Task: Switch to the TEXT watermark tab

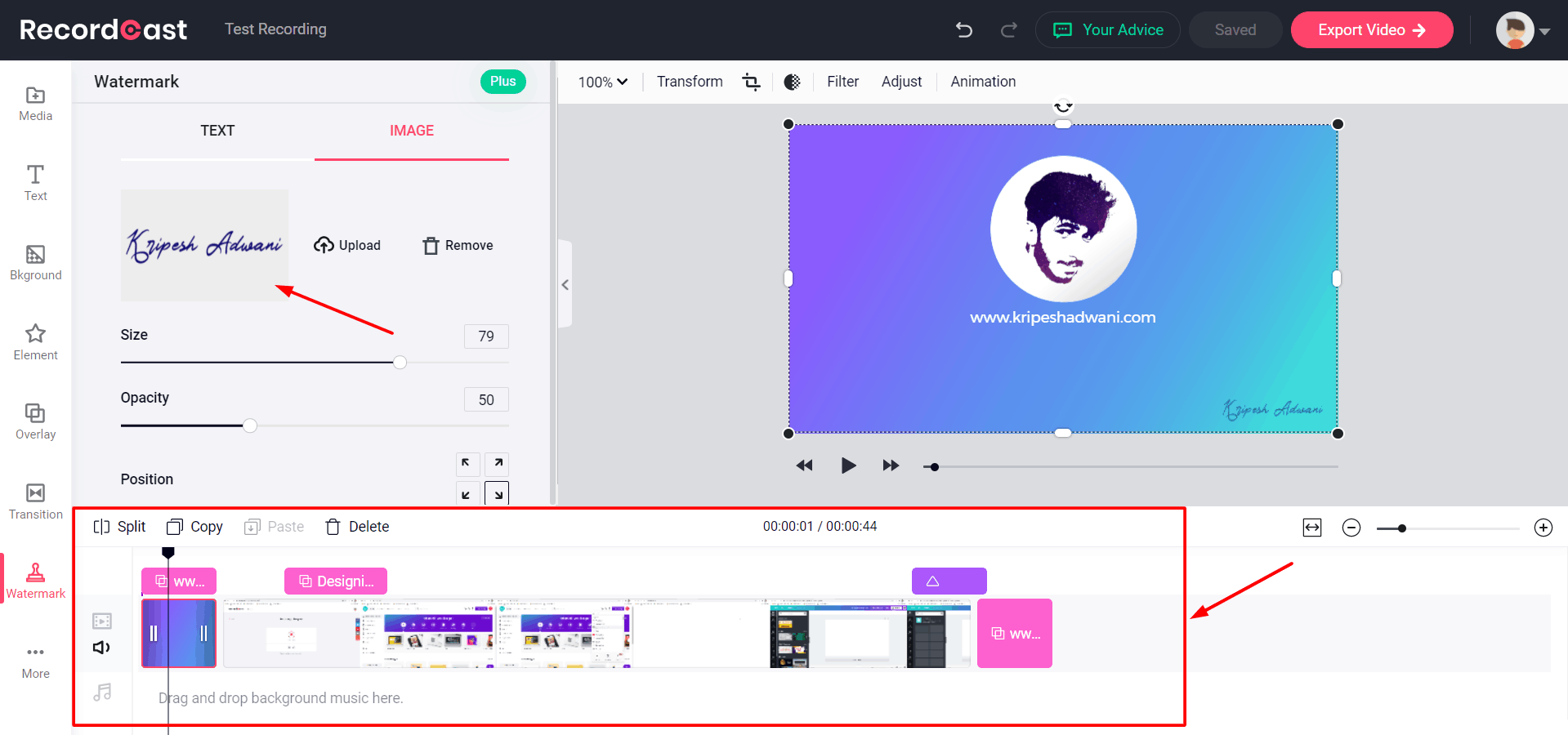Action: (x=217, y=131)
